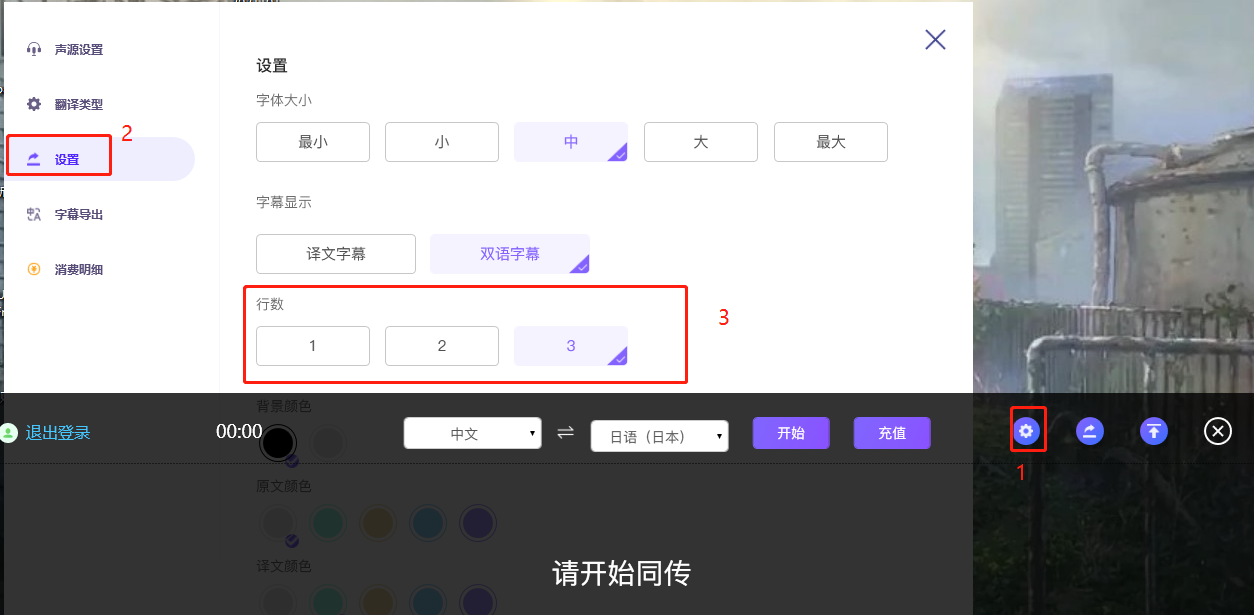Image resolution: width=1254 pixels, height=615 pixels.
Task: Click the coin icon beside 消费明细
Action: [34, 269]
